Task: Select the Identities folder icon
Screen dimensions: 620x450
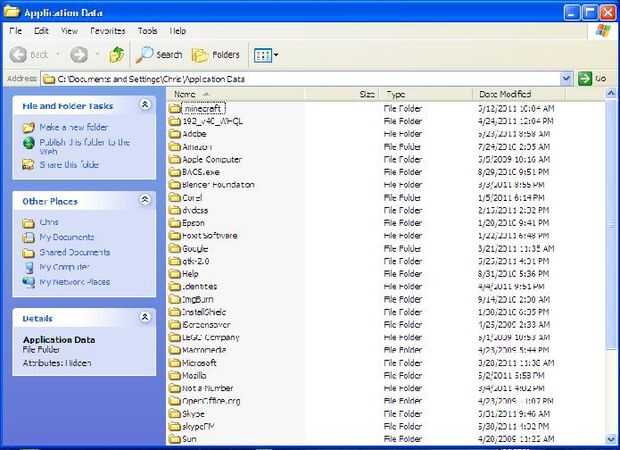Action: tap(175, 286)
